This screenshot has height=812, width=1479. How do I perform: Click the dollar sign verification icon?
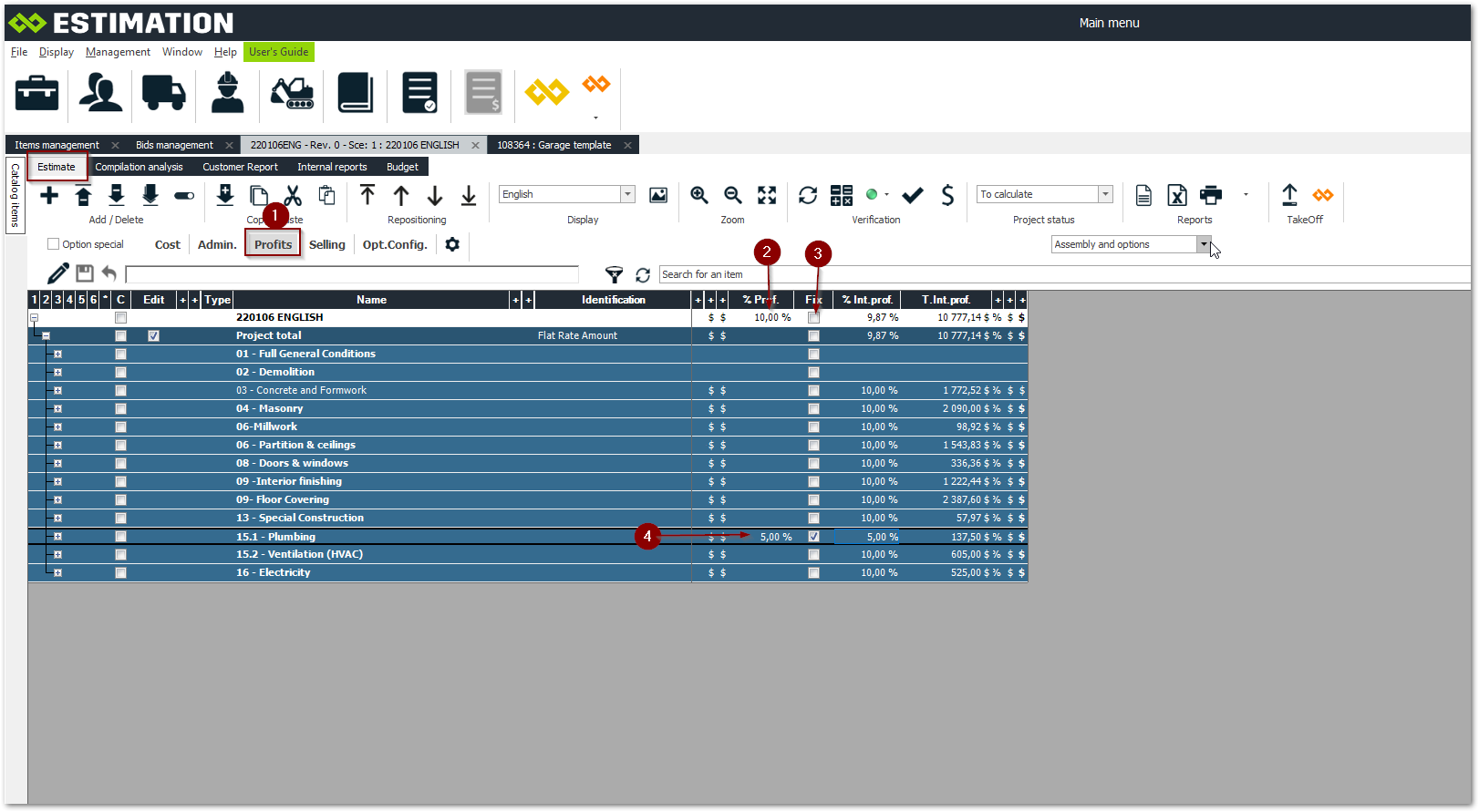coord(947,195)
